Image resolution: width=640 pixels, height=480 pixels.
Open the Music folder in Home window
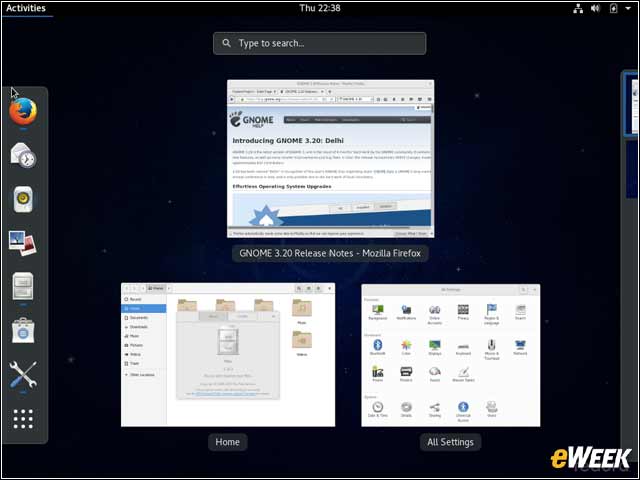click(x=302, y=311)
